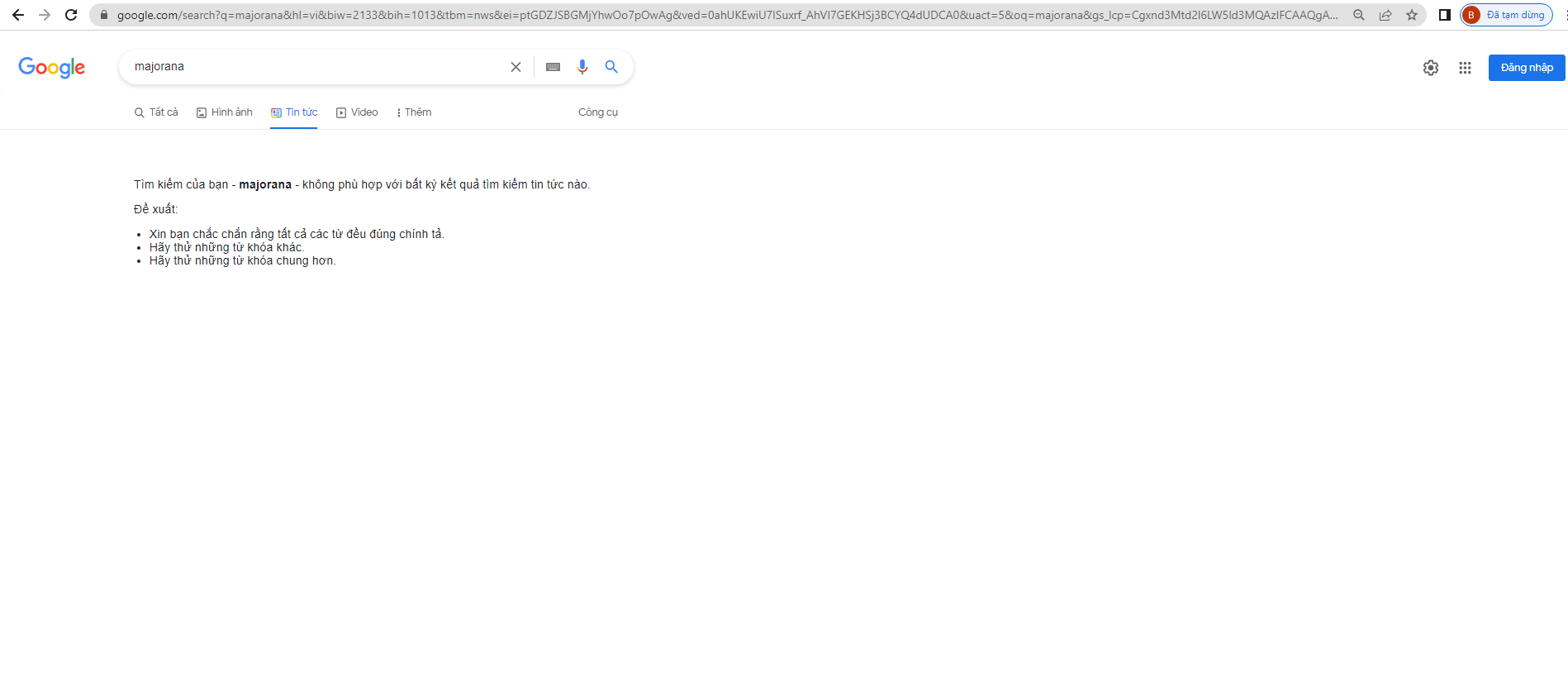Bookmark this page with the star icon

1412,15
